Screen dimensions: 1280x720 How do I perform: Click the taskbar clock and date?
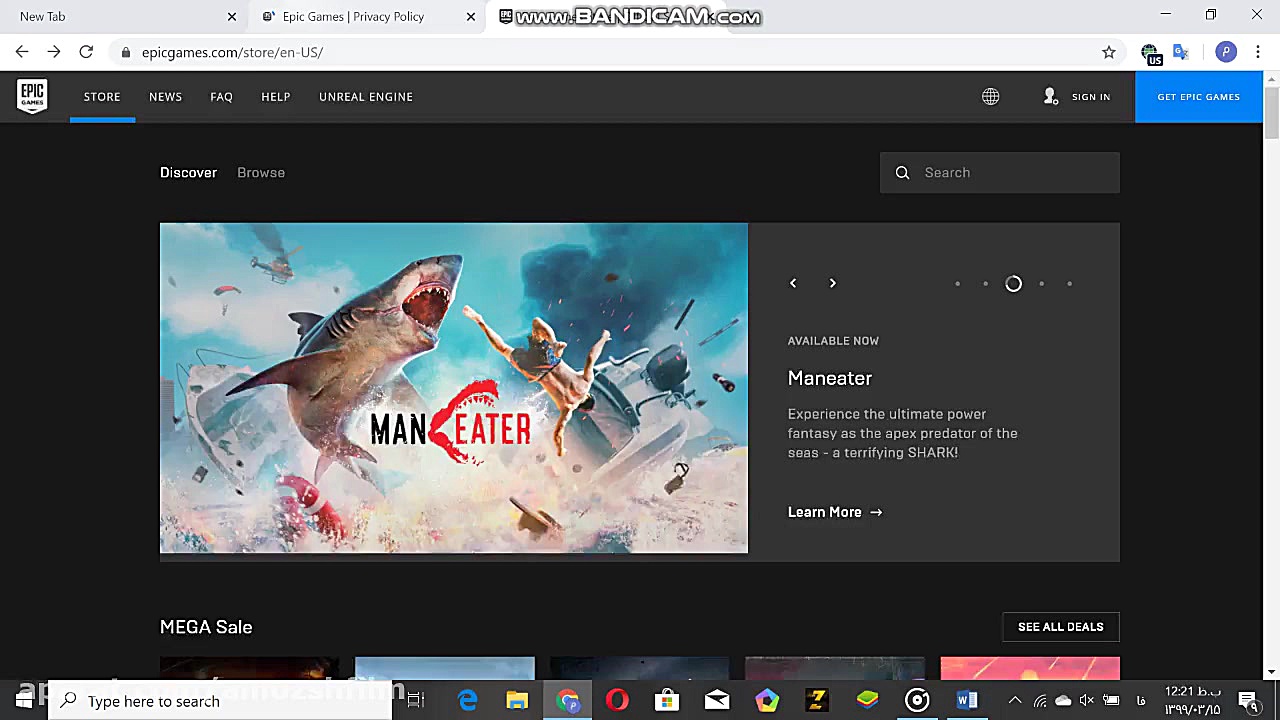1192,701
